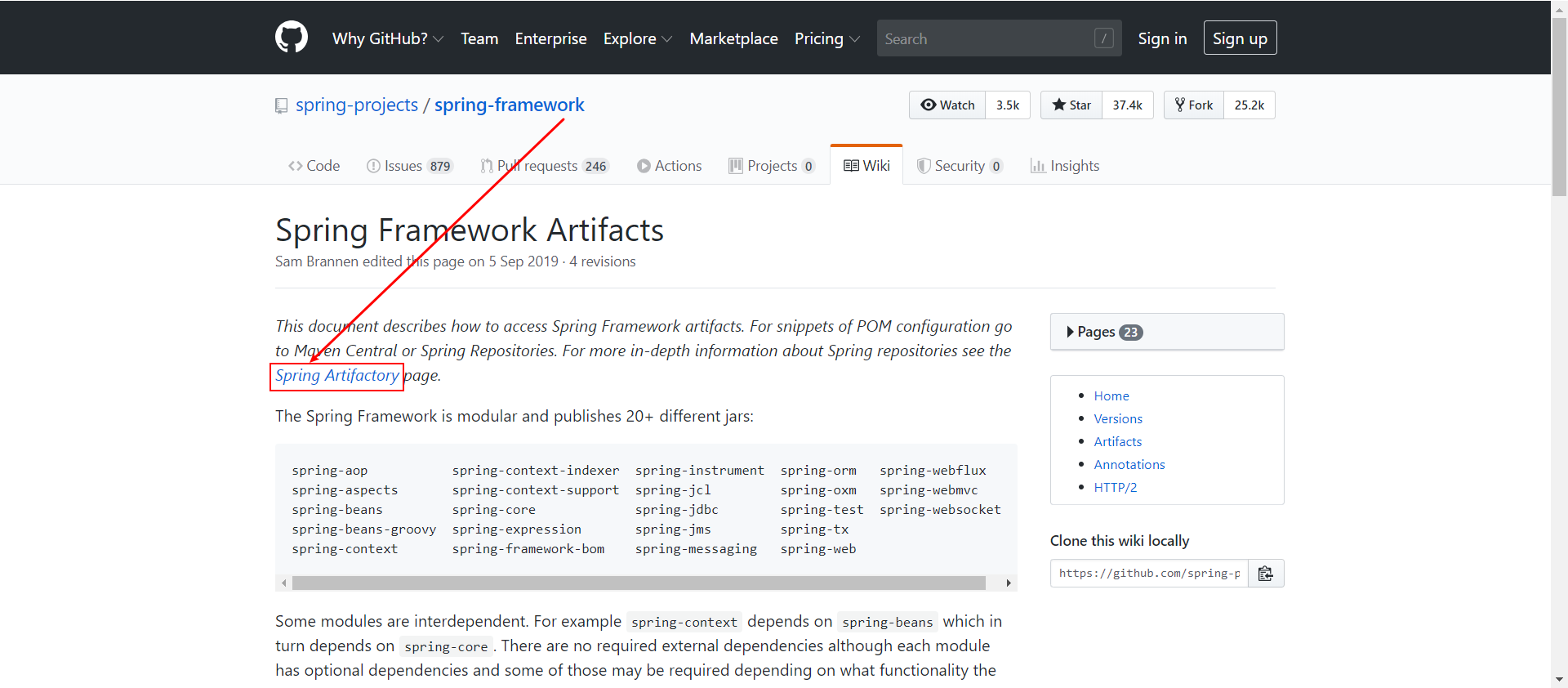Open the Artifacts wiki page link

(1118, 441)
